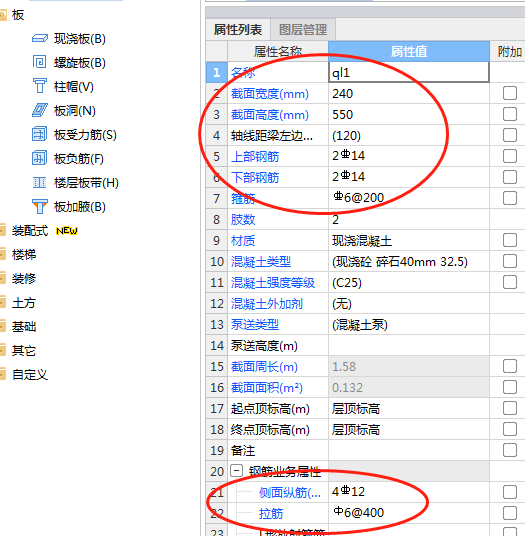
Task: Click the 混凝土类型 property name link
Action: [x=261, y=262]
